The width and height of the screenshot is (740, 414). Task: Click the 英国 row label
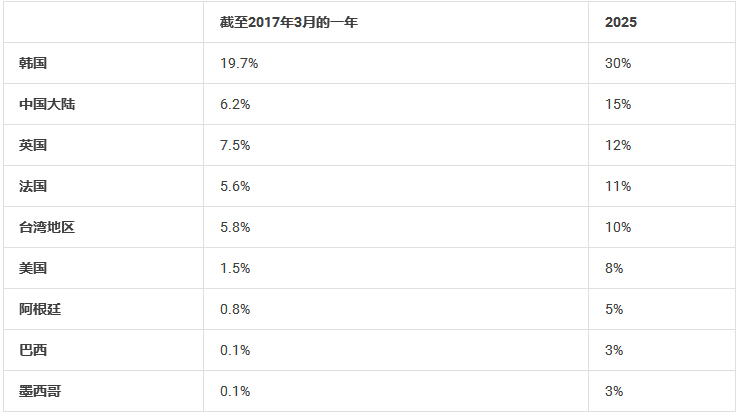tap(33, 145)
